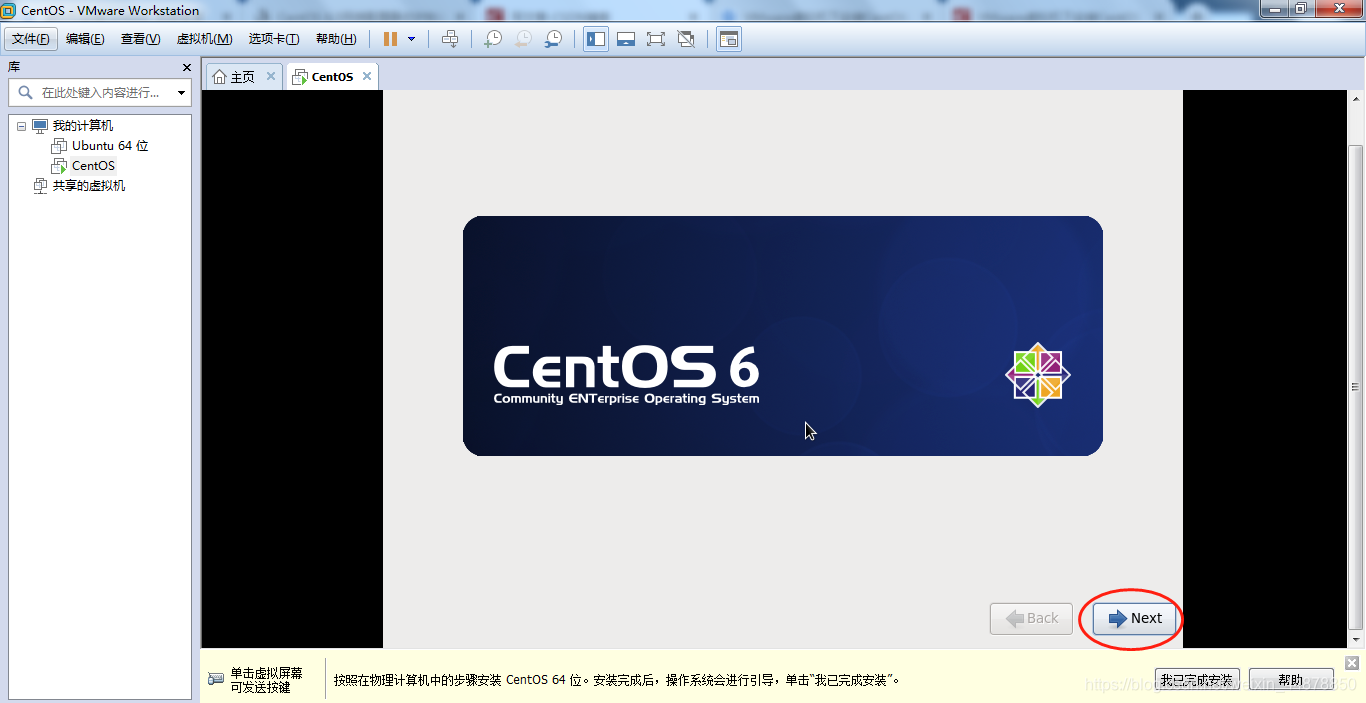Select 我的计算机 in the library tree
1366x703 pixels.
click(83, 126)
